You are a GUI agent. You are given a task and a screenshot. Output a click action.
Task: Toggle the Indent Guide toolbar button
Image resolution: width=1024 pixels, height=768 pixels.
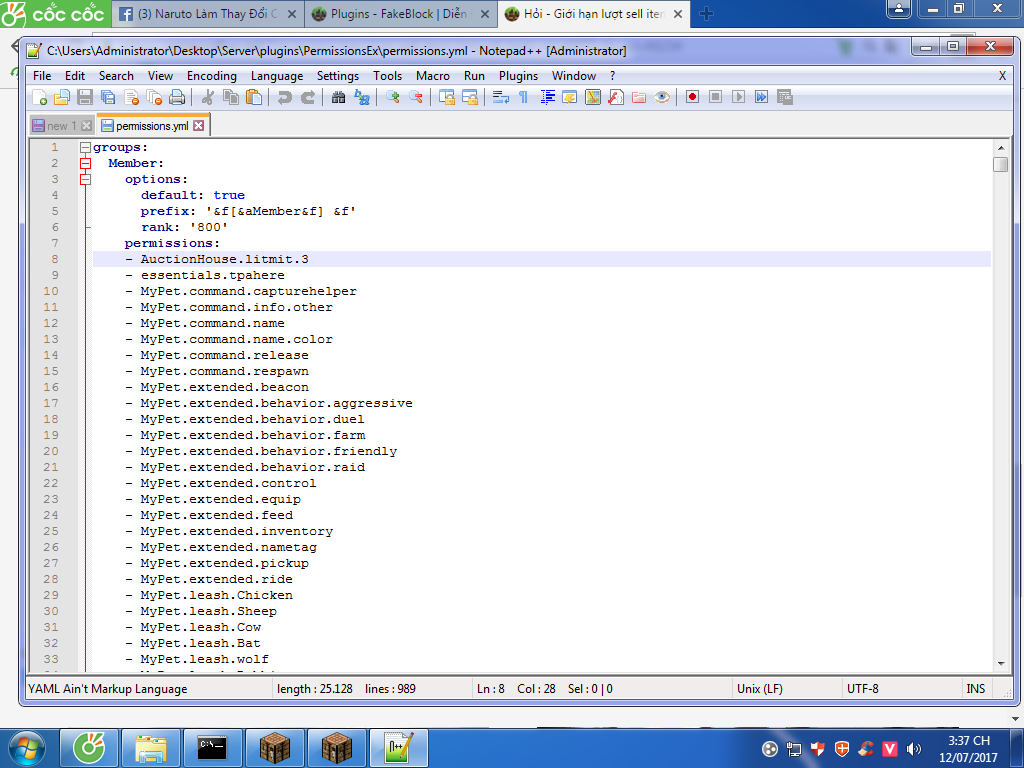pyautogui.click(x=547, y=97)
